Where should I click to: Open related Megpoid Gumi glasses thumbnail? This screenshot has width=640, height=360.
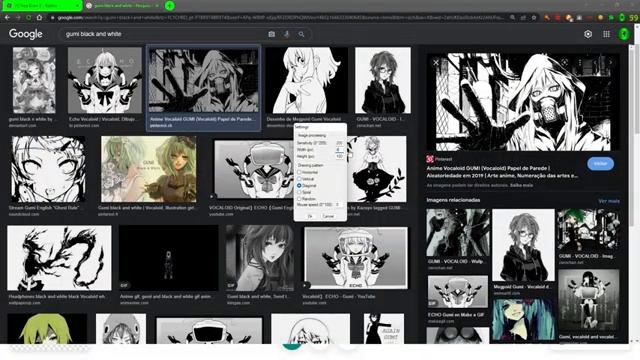click(523, 245)
